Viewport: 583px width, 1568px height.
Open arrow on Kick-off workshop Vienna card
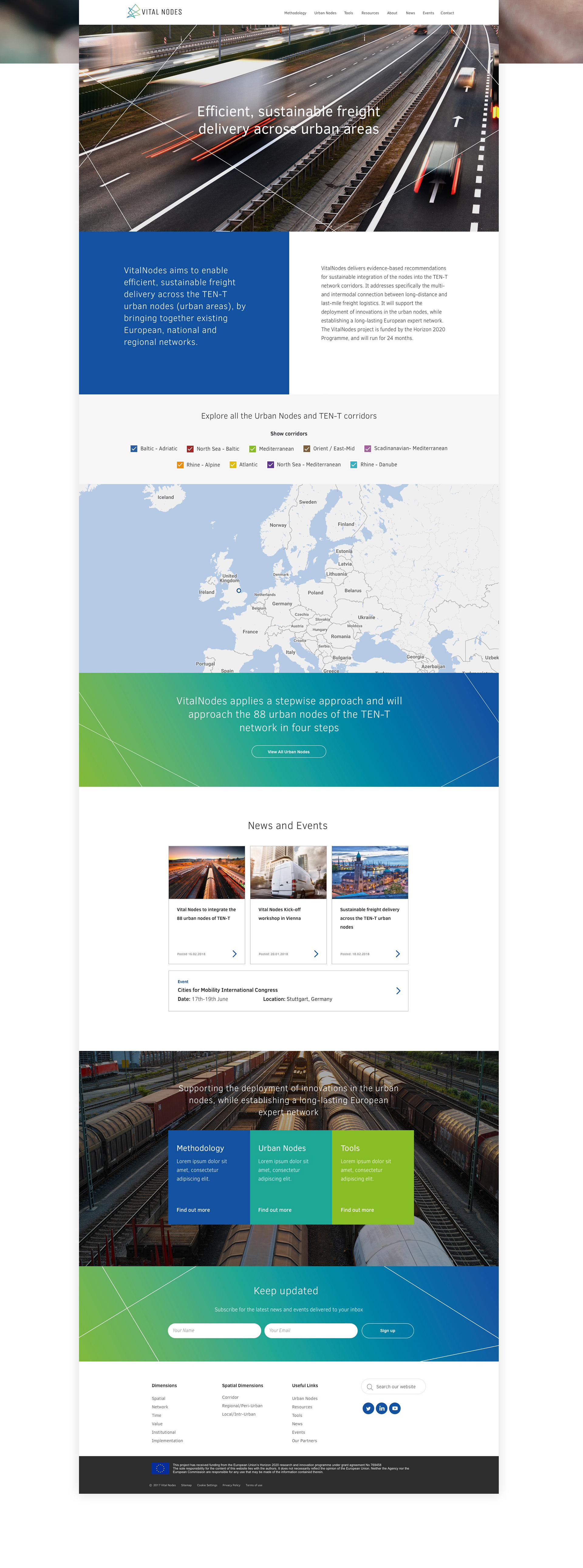(x=316, y=954)
